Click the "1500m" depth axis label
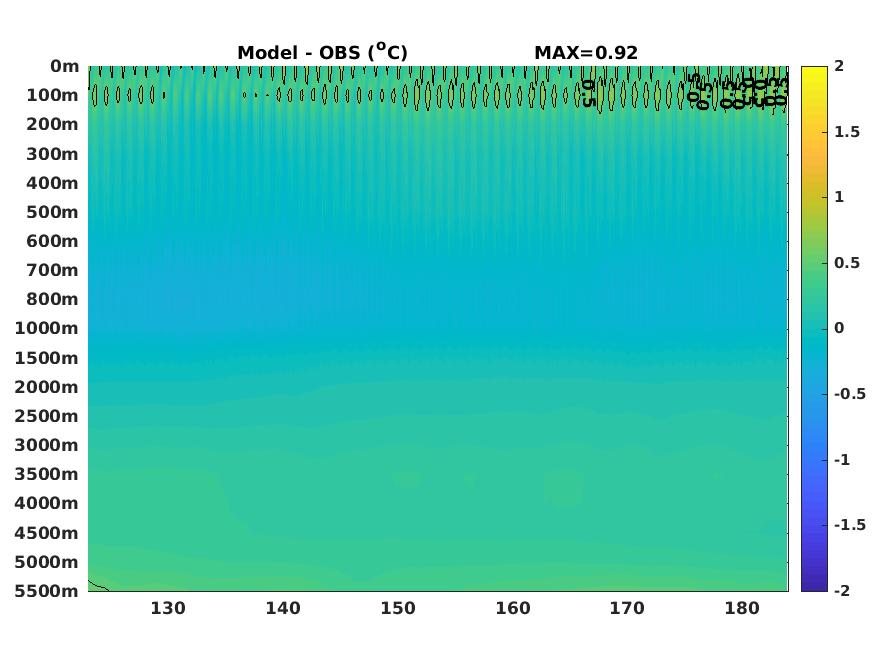 point(47,358)
